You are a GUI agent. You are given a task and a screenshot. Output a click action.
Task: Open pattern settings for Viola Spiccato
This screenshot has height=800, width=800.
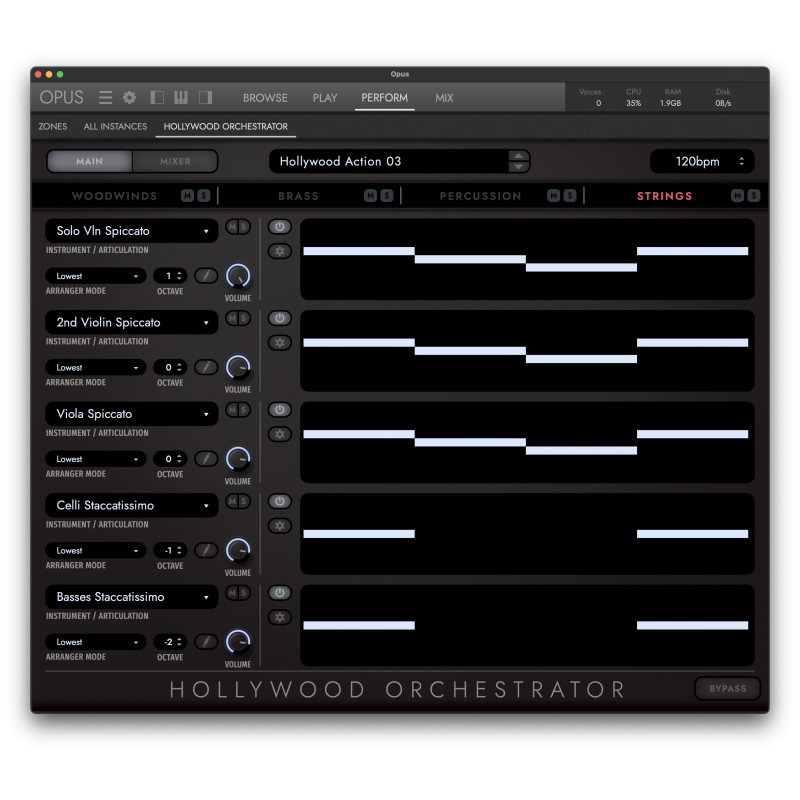(280, 434)
